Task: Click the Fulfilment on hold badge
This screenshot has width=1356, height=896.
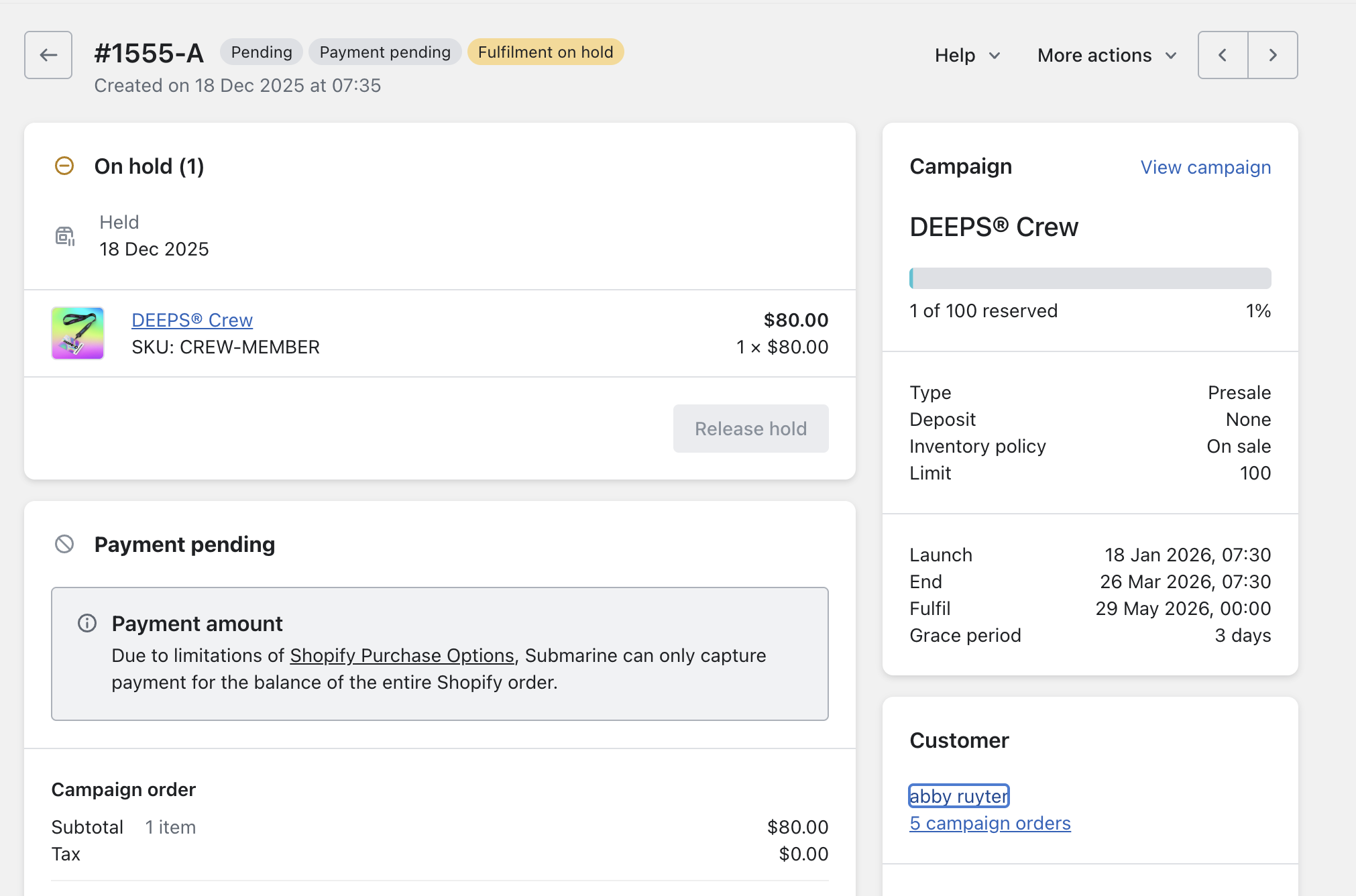Action: [x=545, y=52]
